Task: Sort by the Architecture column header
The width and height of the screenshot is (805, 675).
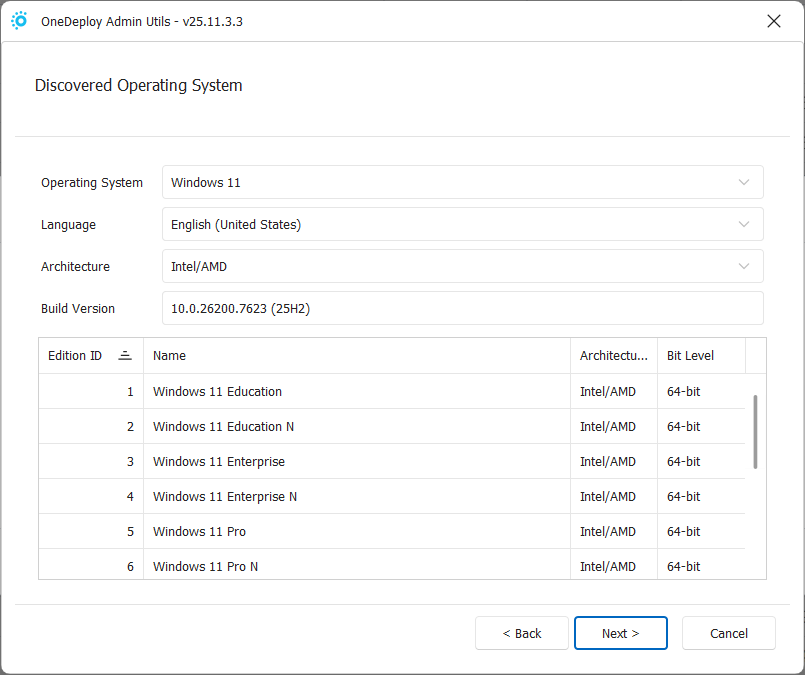Action: tap(613, 356)
